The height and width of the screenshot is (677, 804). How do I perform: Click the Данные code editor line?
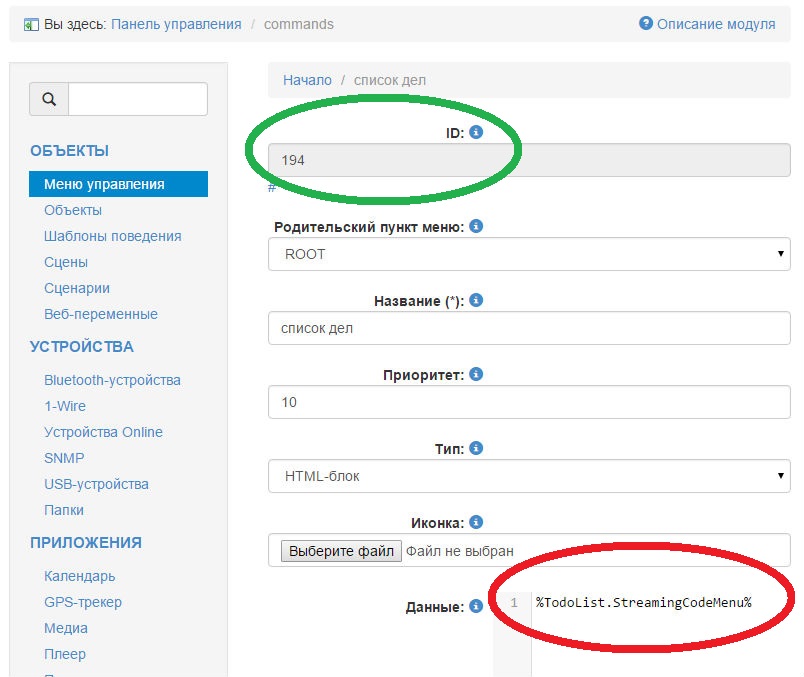(x=644, y=602)
